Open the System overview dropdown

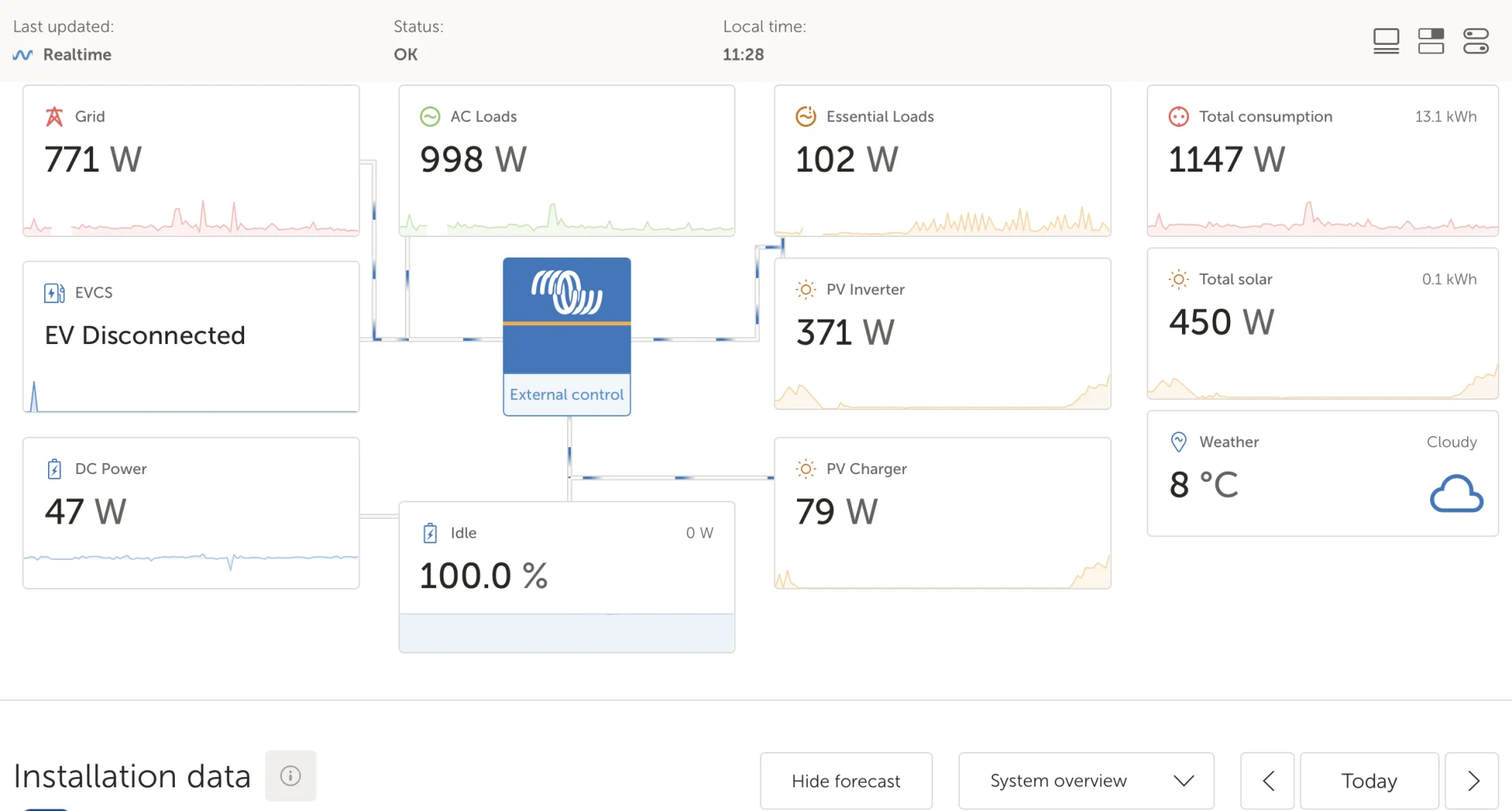click(1086, 780)
